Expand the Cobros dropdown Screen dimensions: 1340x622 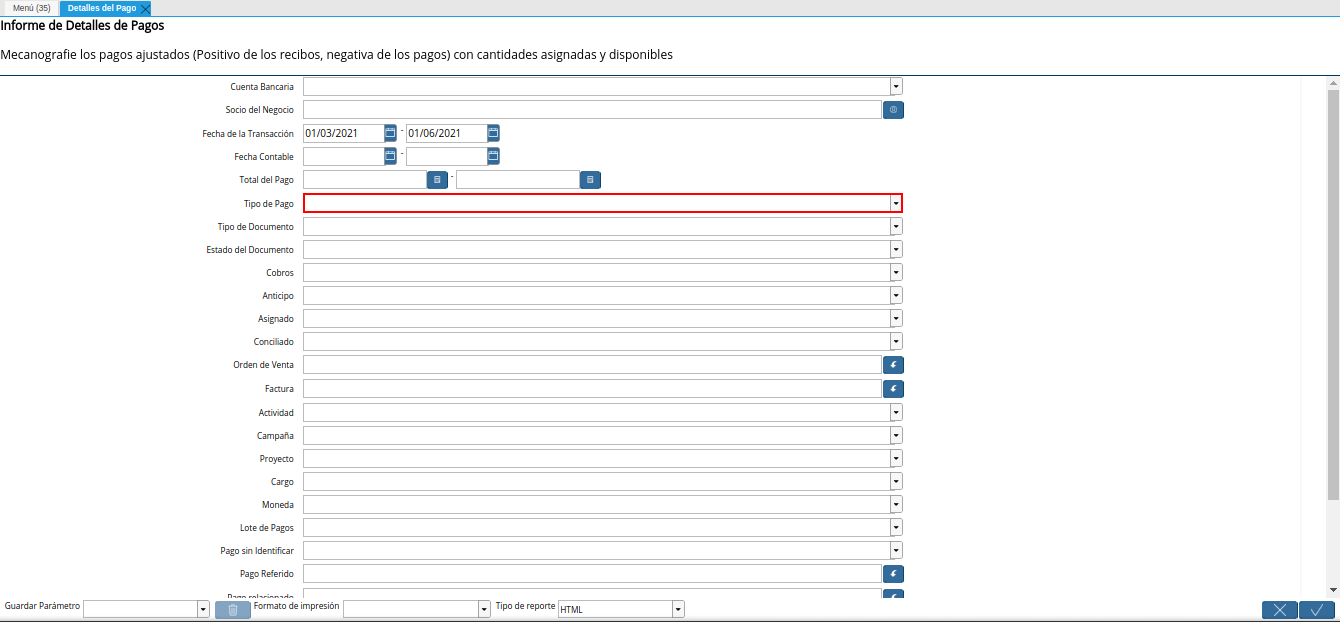[x=896, y=273]
